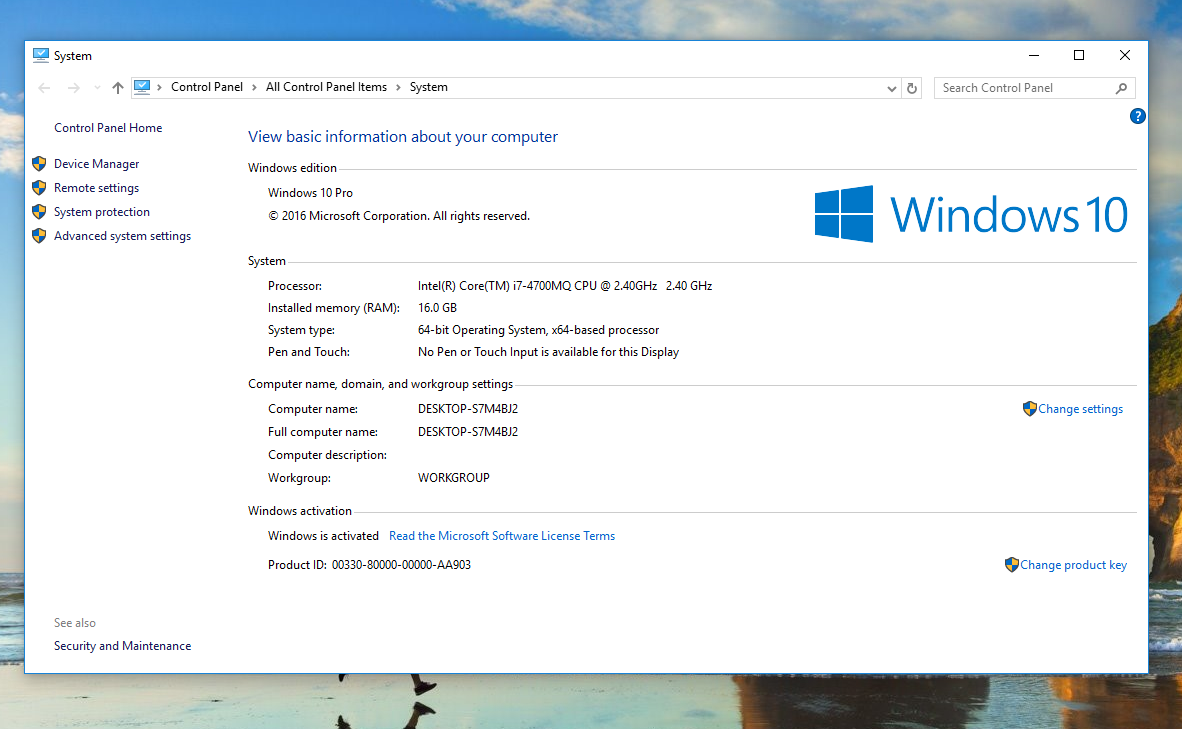Minimize the System window
Viewport: 1182px width, 729px height.
tap(1033, 55)
